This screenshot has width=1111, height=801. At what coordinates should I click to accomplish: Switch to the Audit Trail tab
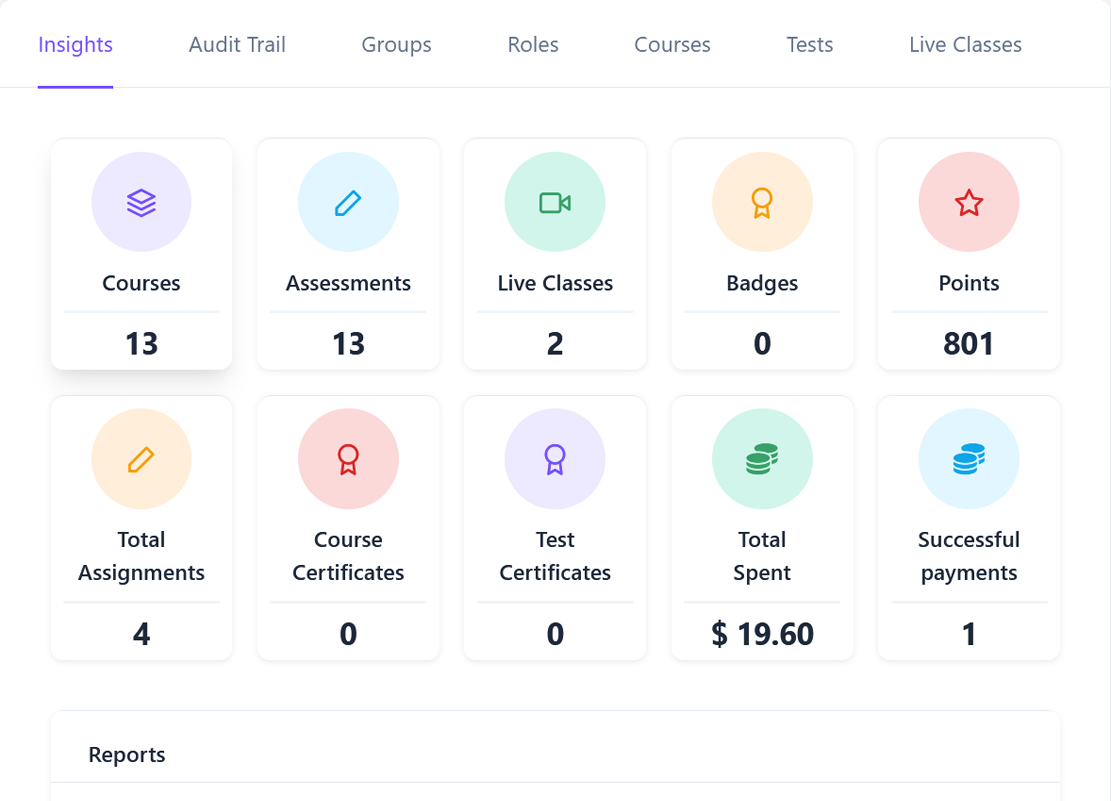237,45
